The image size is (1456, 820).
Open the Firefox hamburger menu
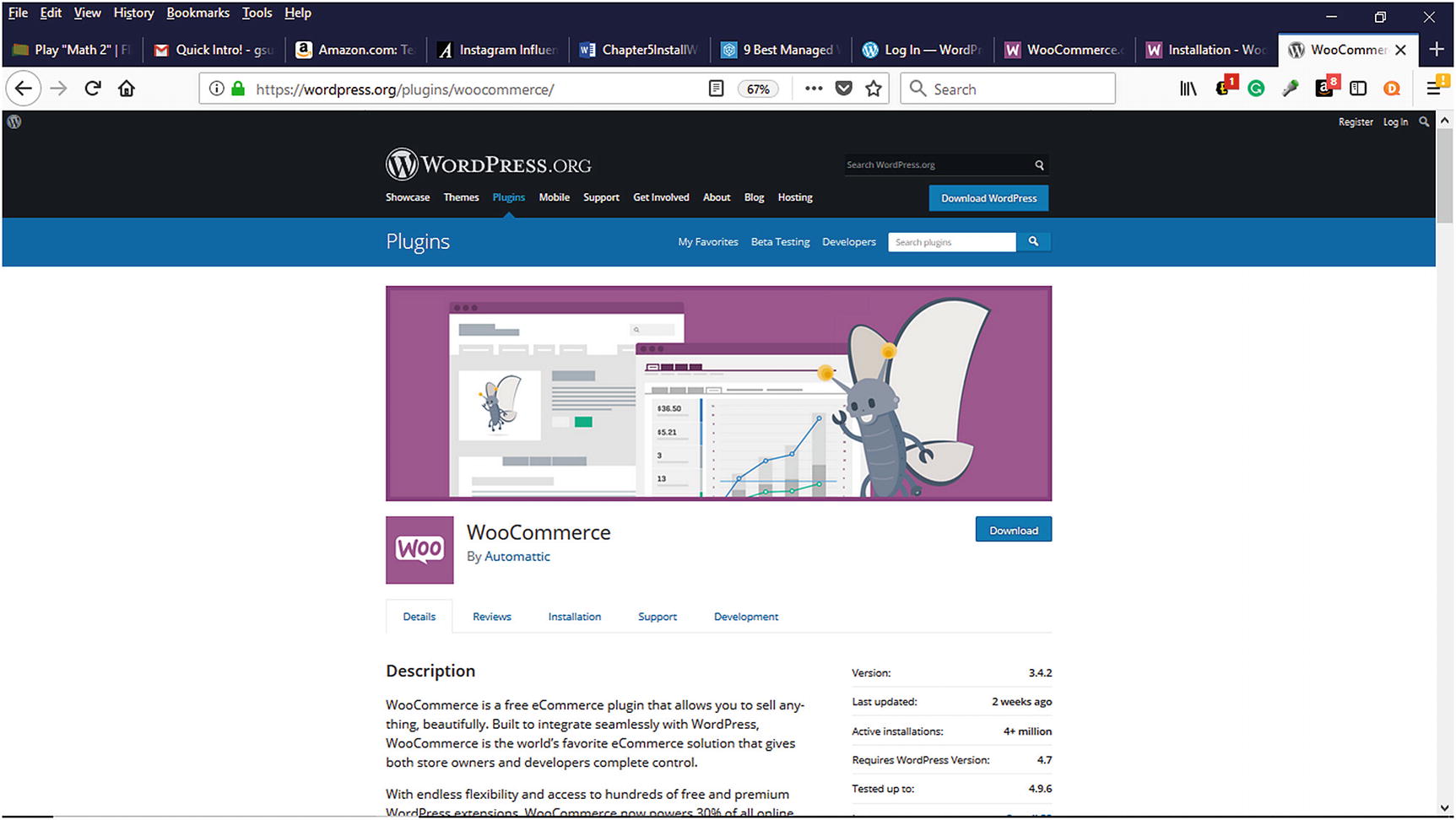tap(1435, 88)
